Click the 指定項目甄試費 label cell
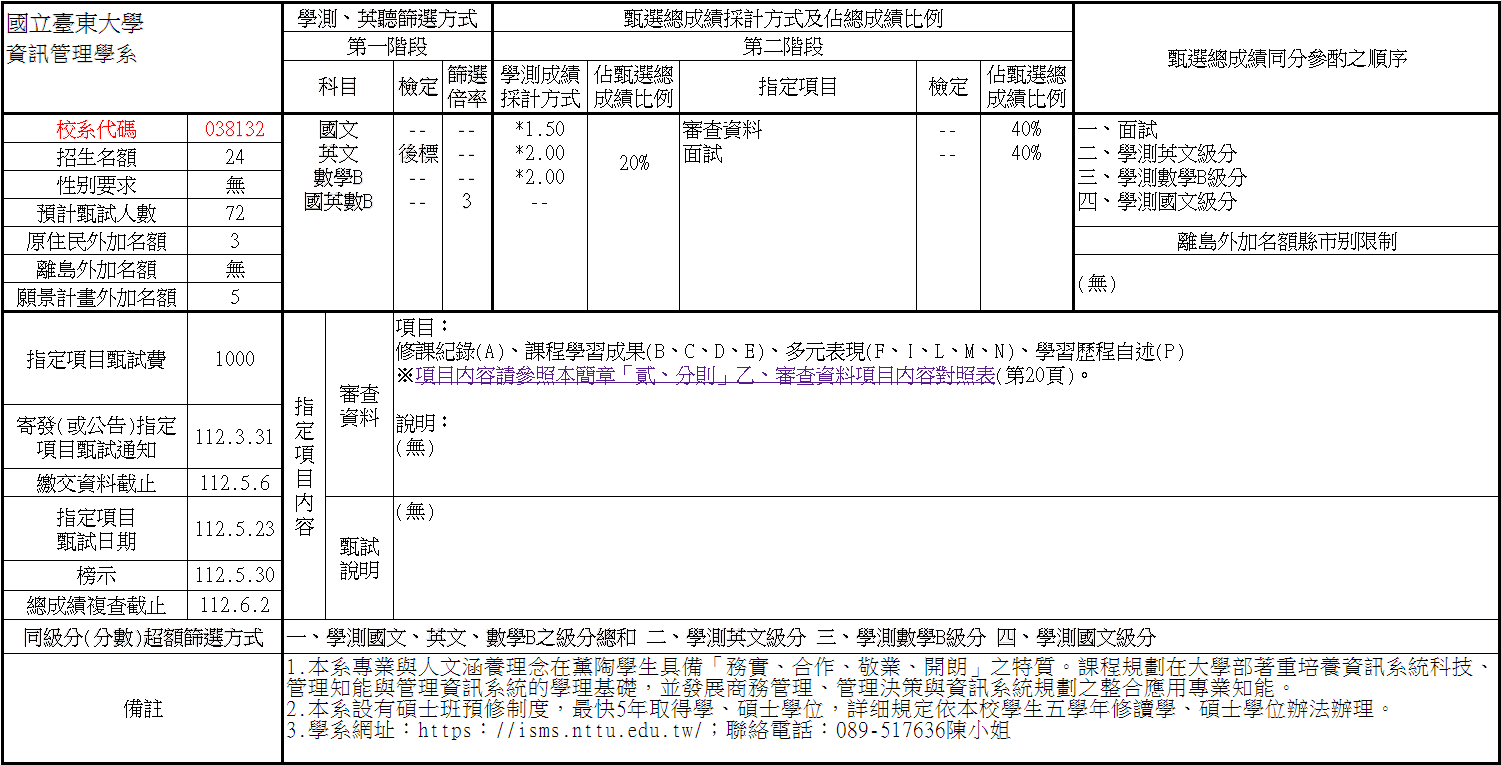Screen dimensions: 1501x765 tap(96, 359)
